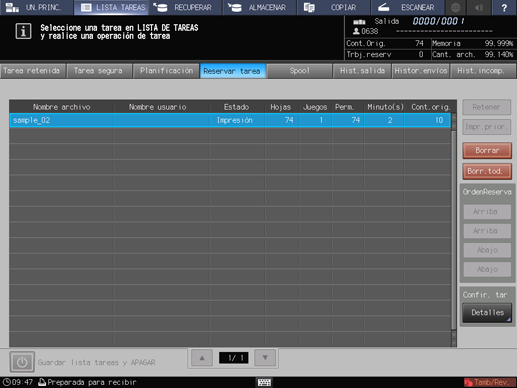Select the Histor.envíos tab
The height and width of the screenshot is (388, 517).
click(421, 71)
